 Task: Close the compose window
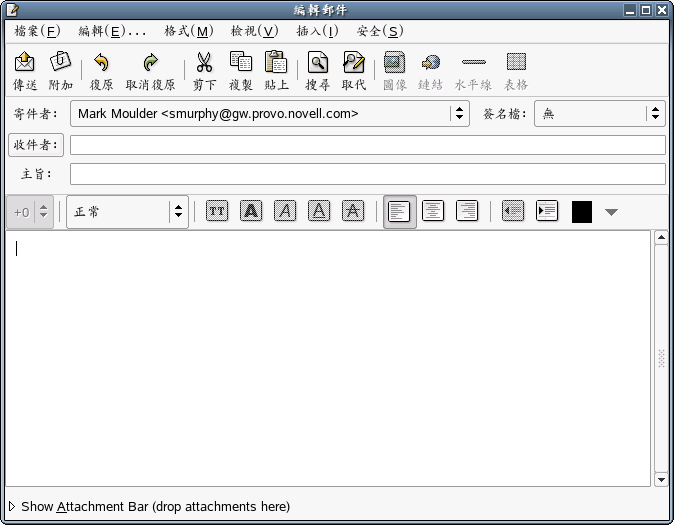pos(662,10)
